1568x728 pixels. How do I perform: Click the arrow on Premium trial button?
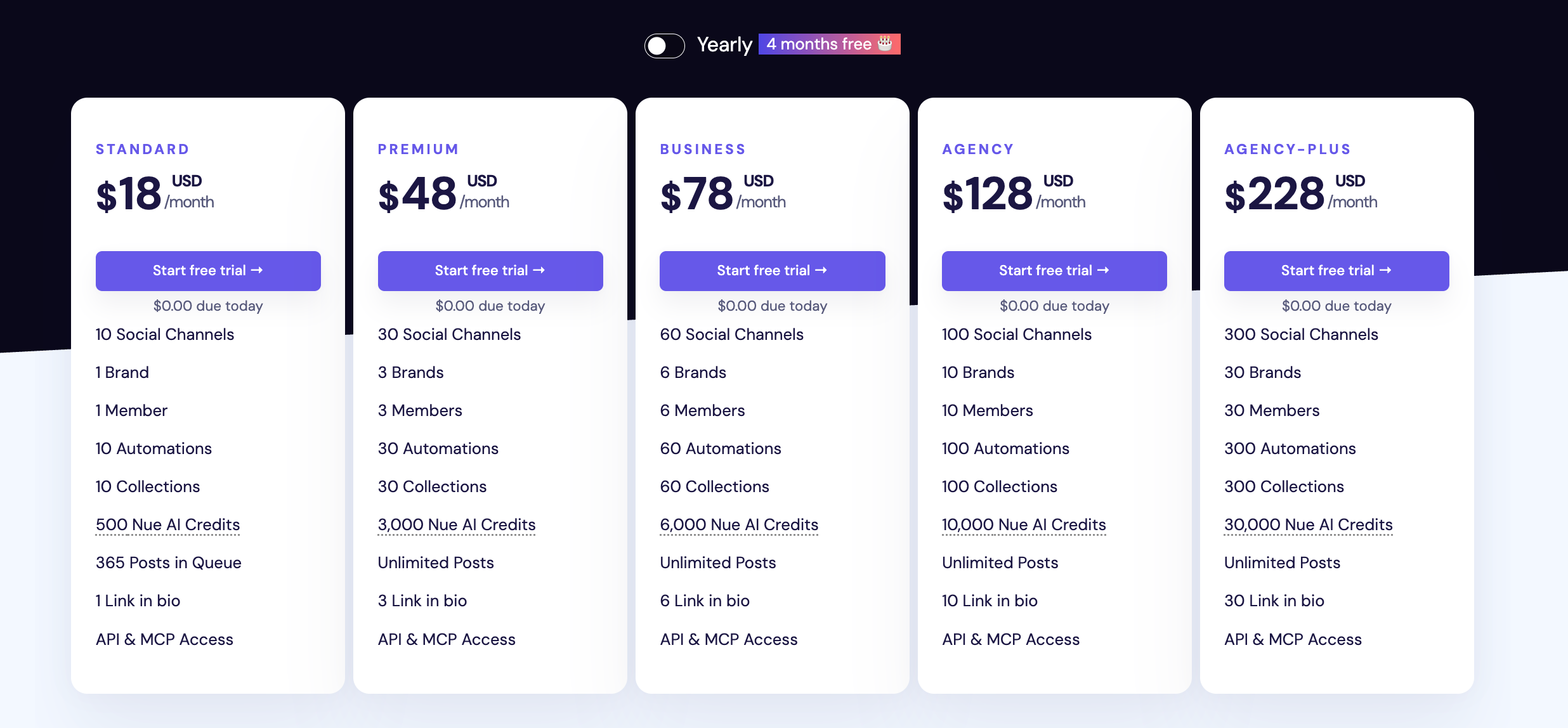point(539,270)
